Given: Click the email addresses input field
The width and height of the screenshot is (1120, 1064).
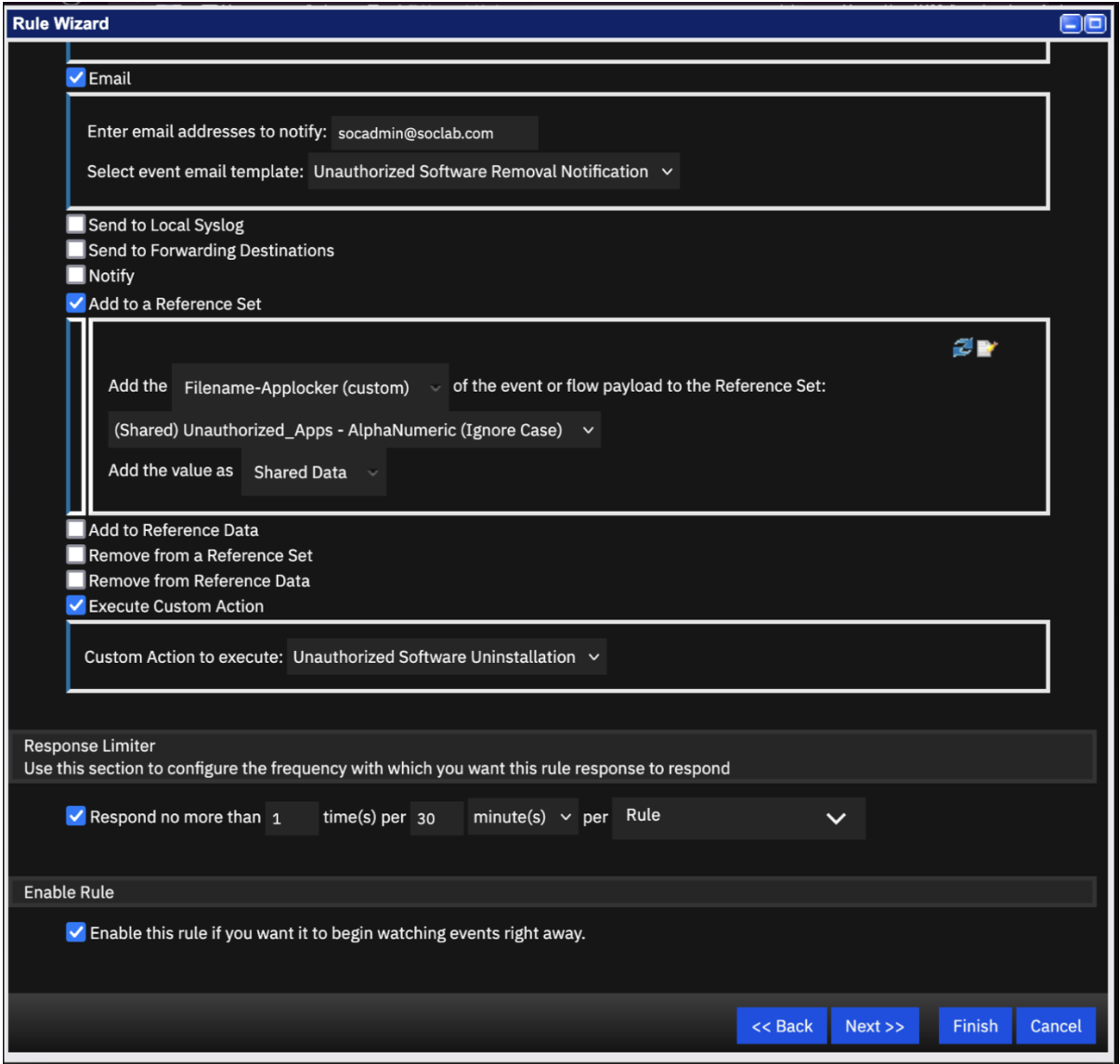Looking at the screenshot, I should (x=435, y=133).
